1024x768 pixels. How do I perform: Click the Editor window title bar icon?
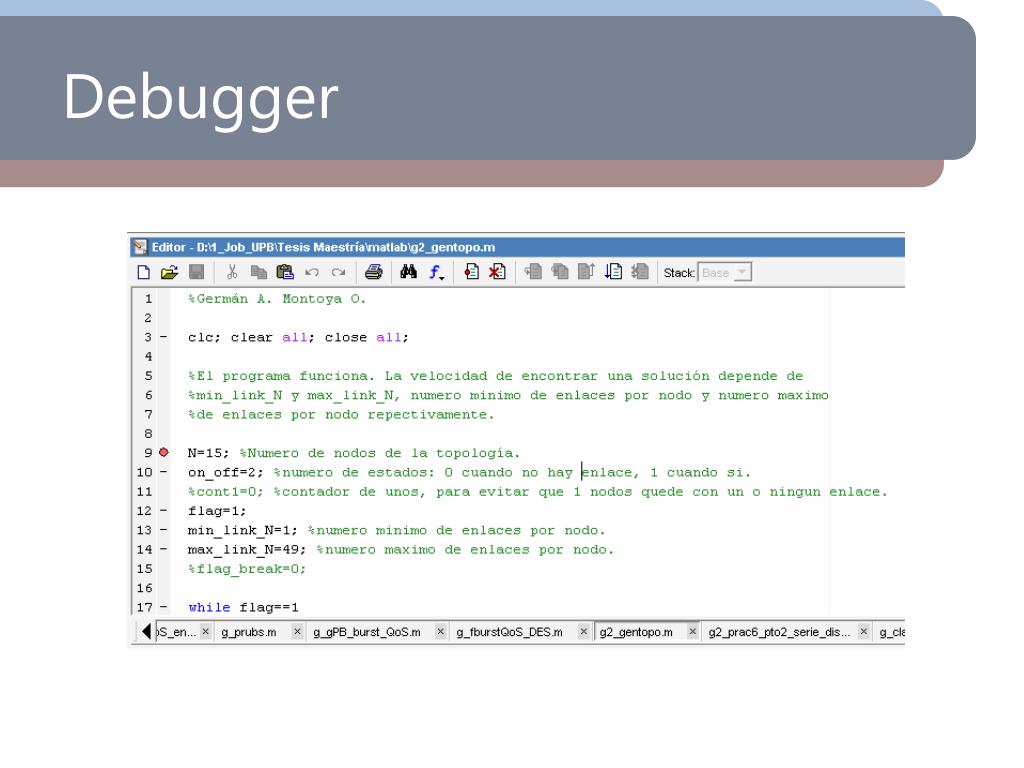coord(140,247)
